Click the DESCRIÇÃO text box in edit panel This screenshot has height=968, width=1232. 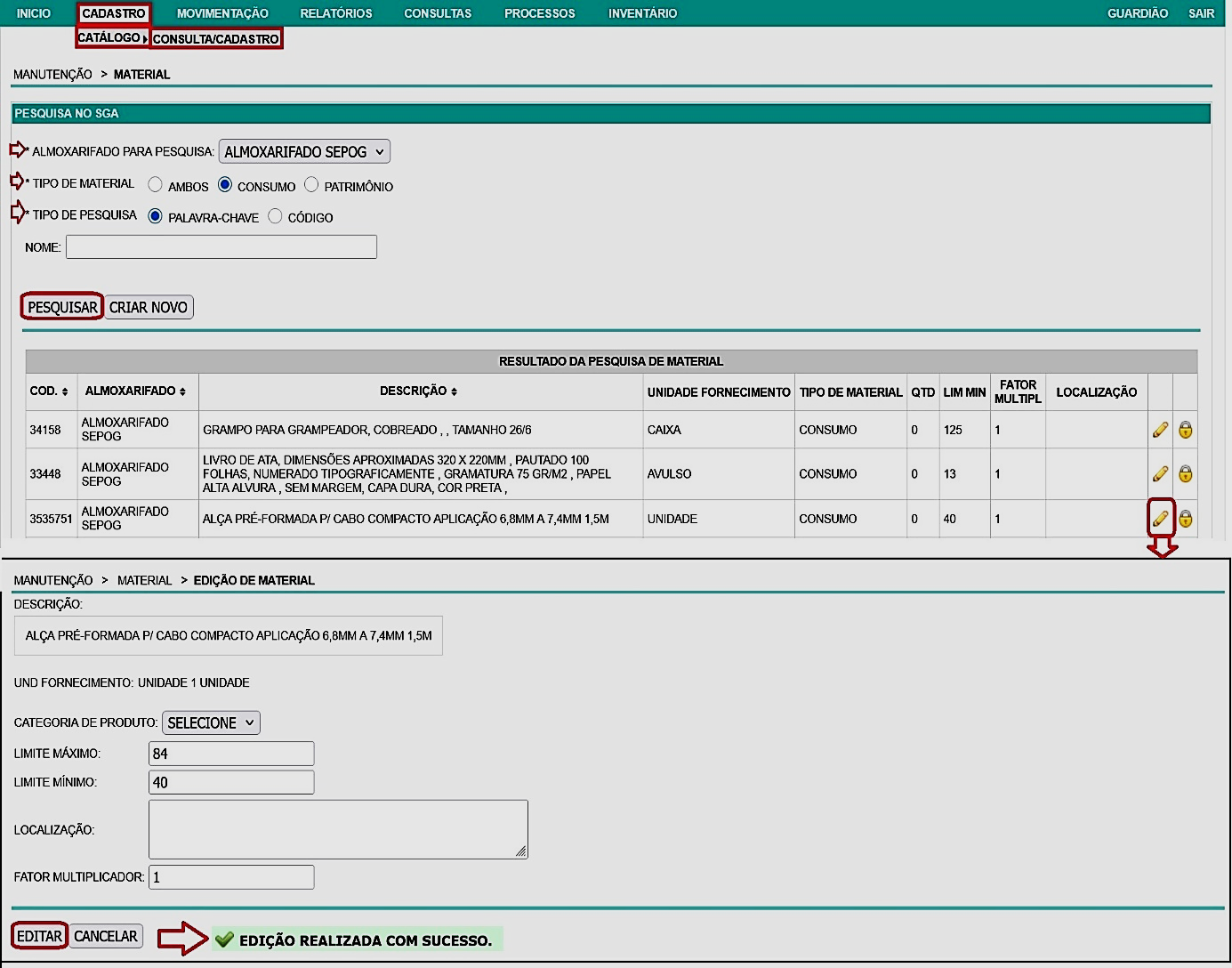pos(229,635)
